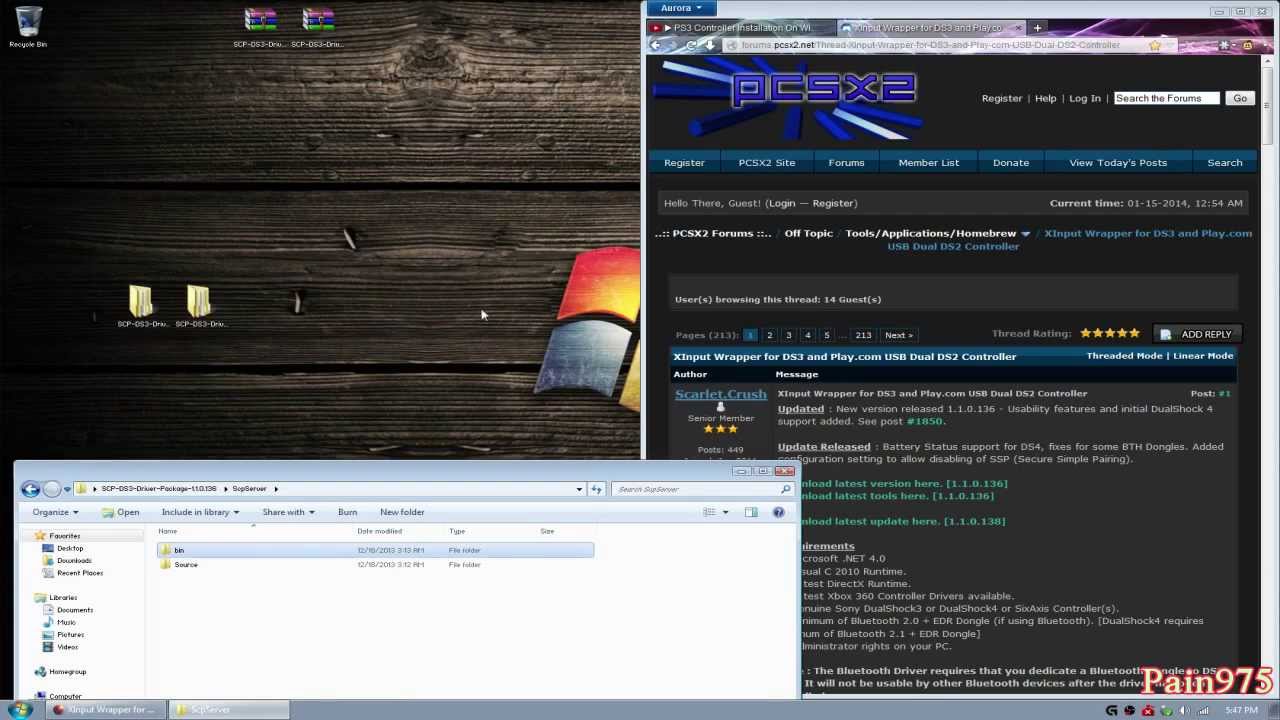Viewport: 1280px width, 720px height.
Task: Go to thread page 2
Action: pos(769,335)
